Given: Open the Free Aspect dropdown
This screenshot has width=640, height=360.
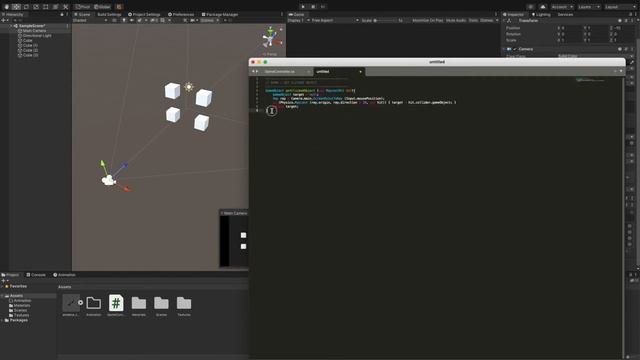Looking at the screenshot, I should click(x=335, y=20).
